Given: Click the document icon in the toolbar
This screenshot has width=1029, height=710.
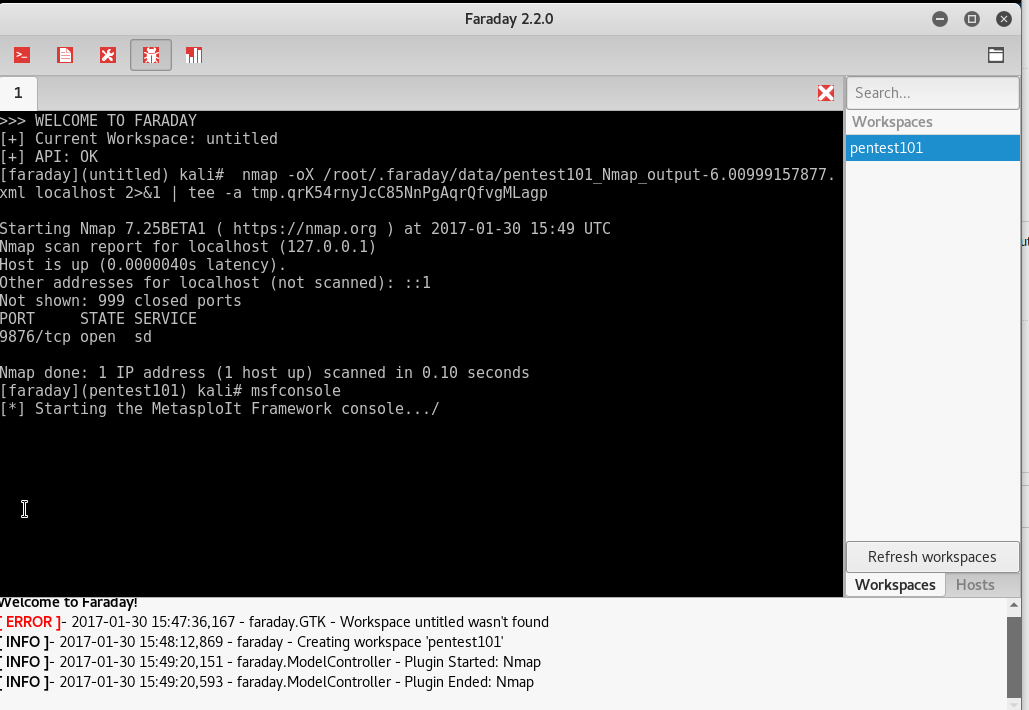Looking at the screenshot, I should [65, 55].
